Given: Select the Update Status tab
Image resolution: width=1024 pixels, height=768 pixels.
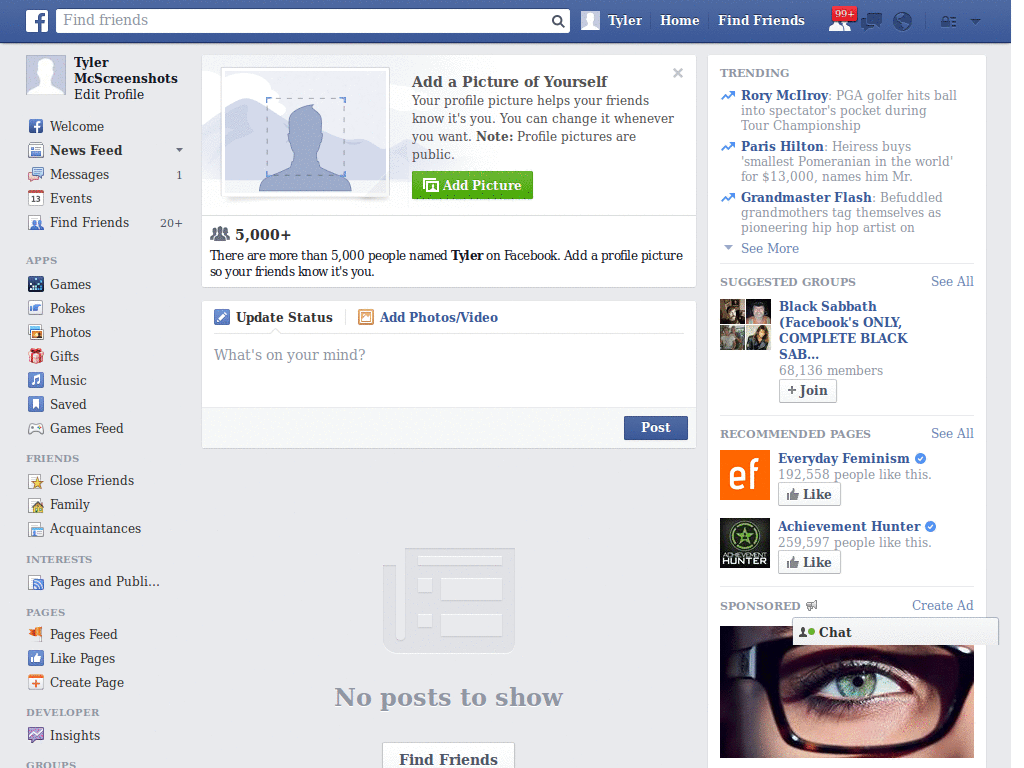Looking at the screenshot, I should (x=274, y=317).
